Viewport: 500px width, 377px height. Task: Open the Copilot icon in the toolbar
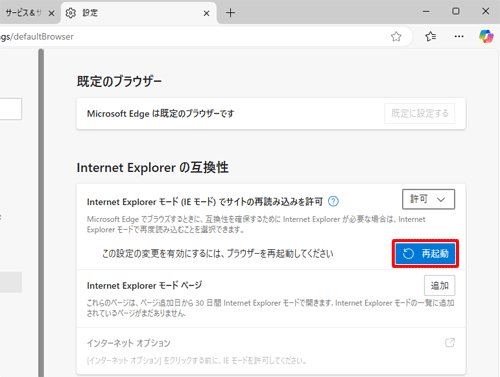tap(486, 36)
